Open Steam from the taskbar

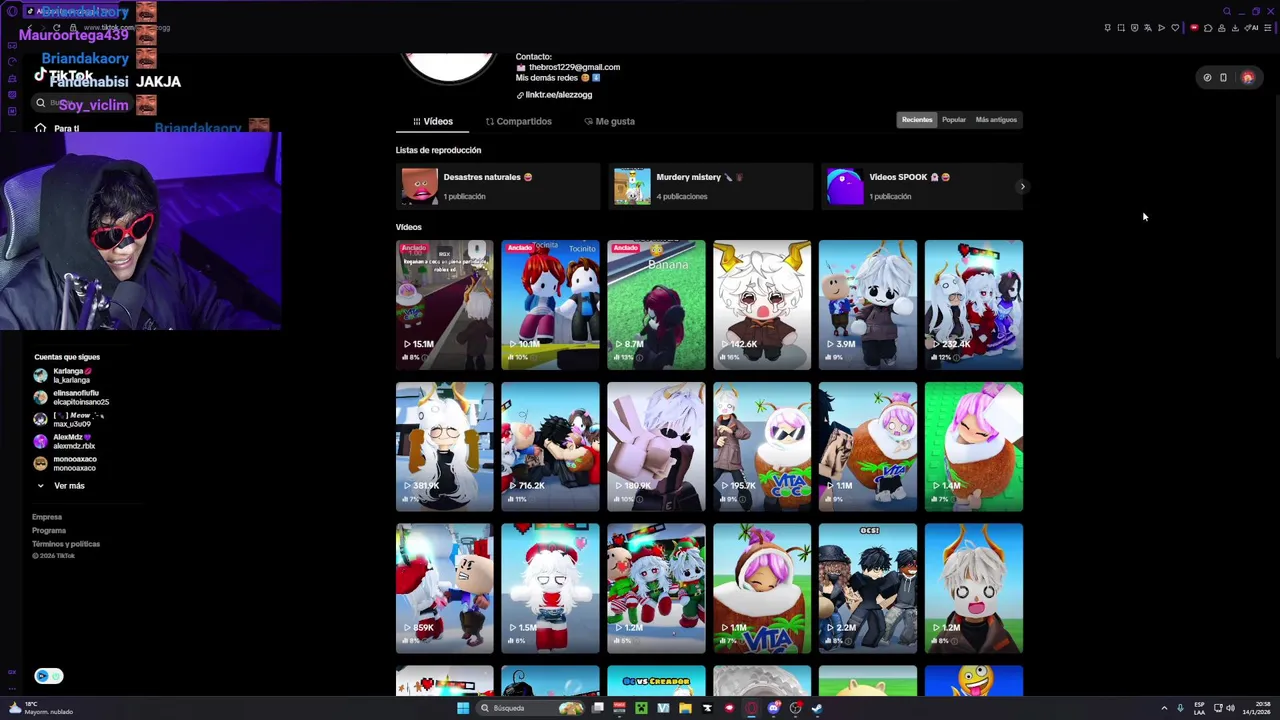817,708
